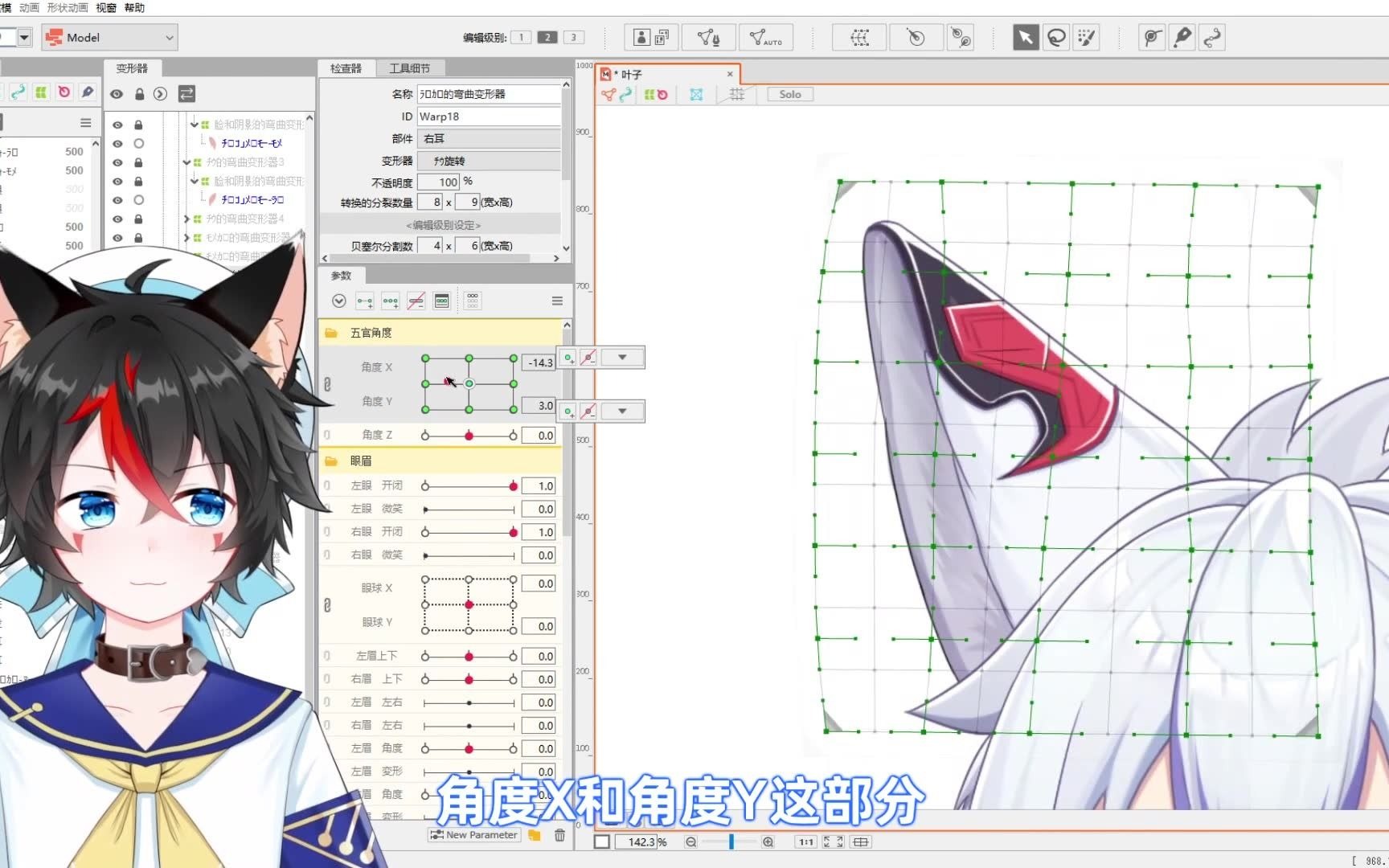Delete key points from parameter
1389x868 pixels.
(416, 301)
